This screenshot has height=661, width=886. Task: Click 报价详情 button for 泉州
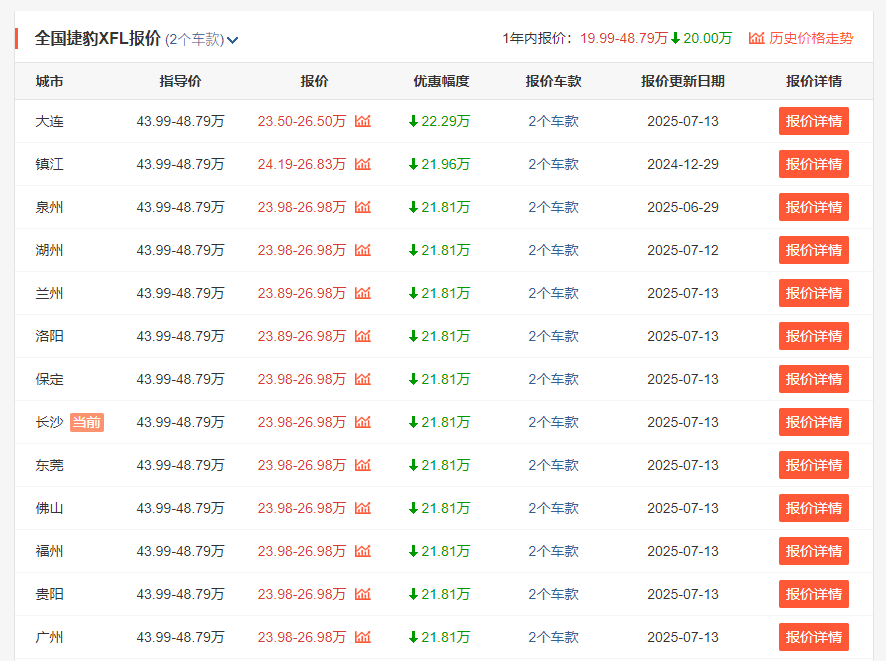pos(814,207)
